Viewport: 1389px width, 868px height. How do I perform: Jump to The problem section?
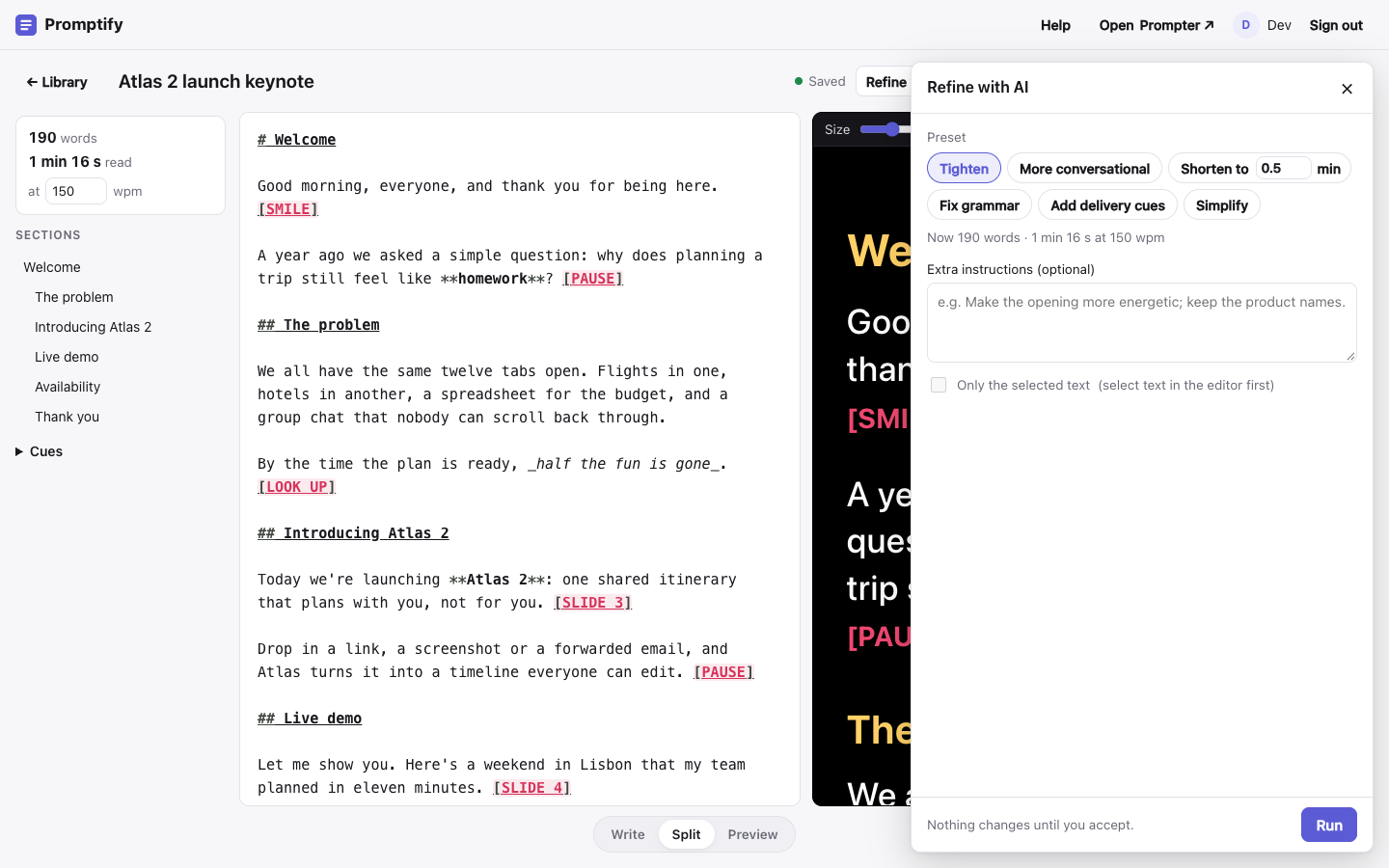click(74, 297)
